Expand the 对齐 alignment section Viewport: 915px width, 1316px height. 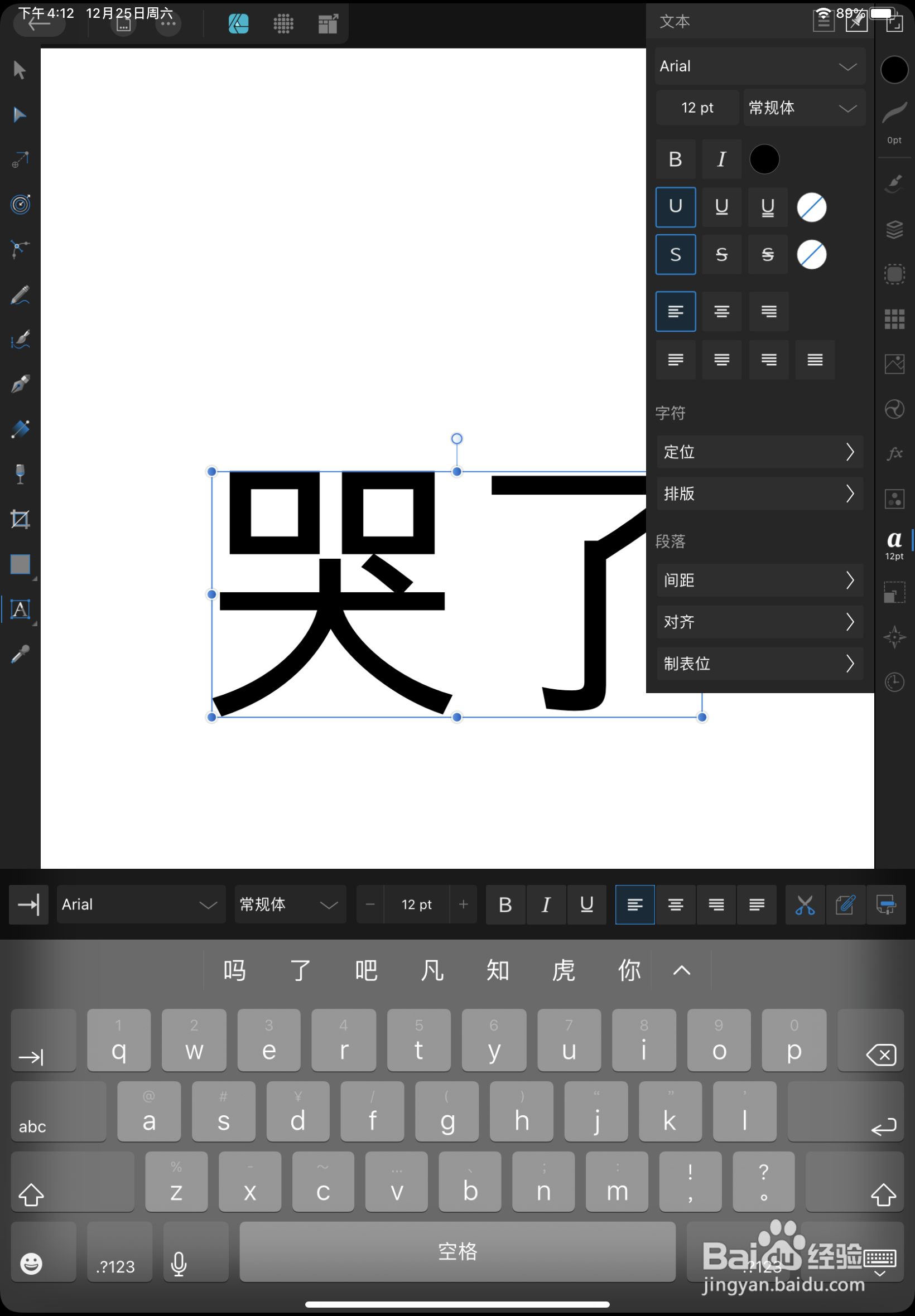(760, 622)
